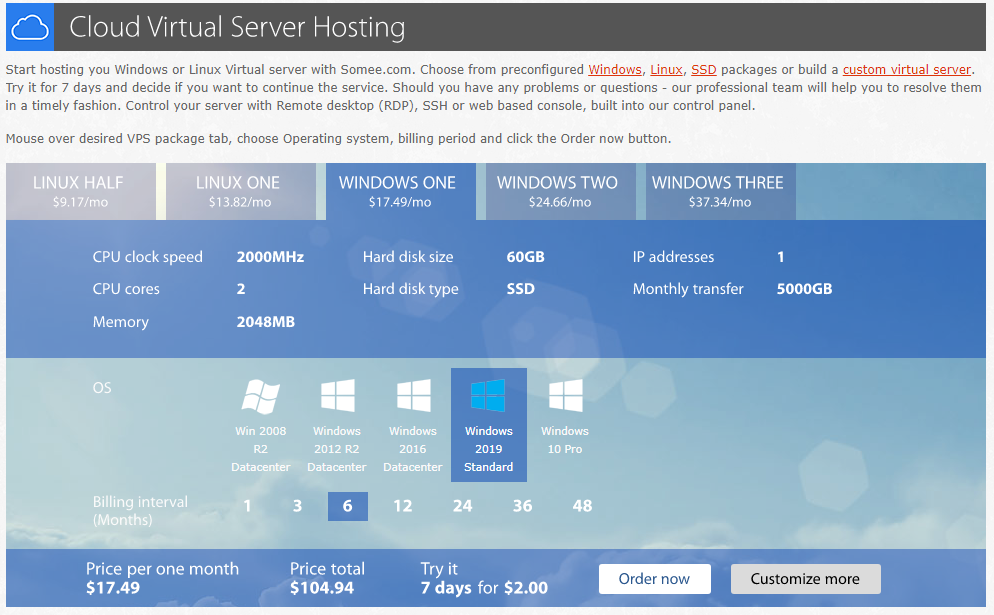Open the LINUX ONE package tab

(x=240, y=191)
